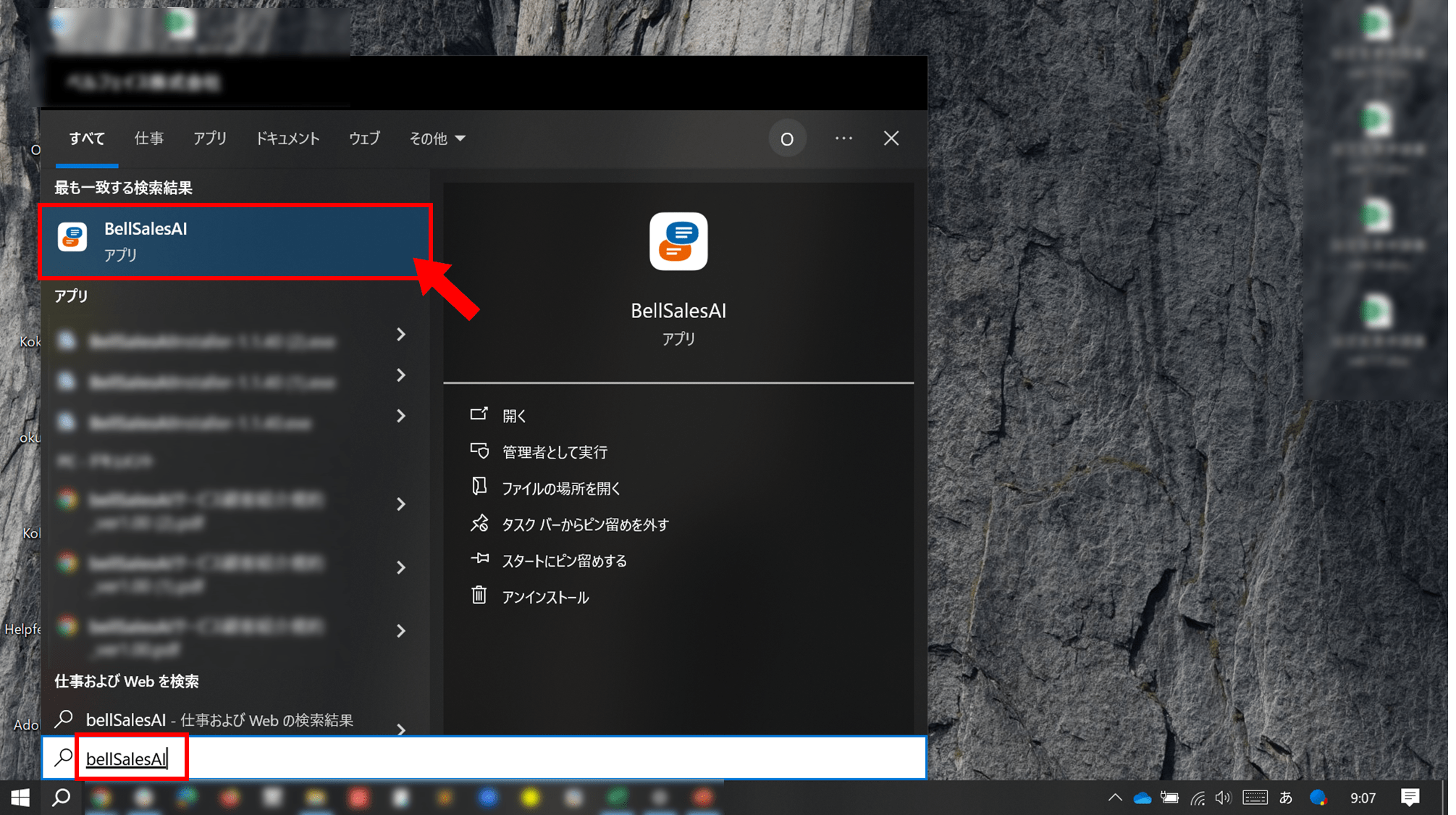
Task: Switch to the ウェブ tab
Action: tap(364, 138)
